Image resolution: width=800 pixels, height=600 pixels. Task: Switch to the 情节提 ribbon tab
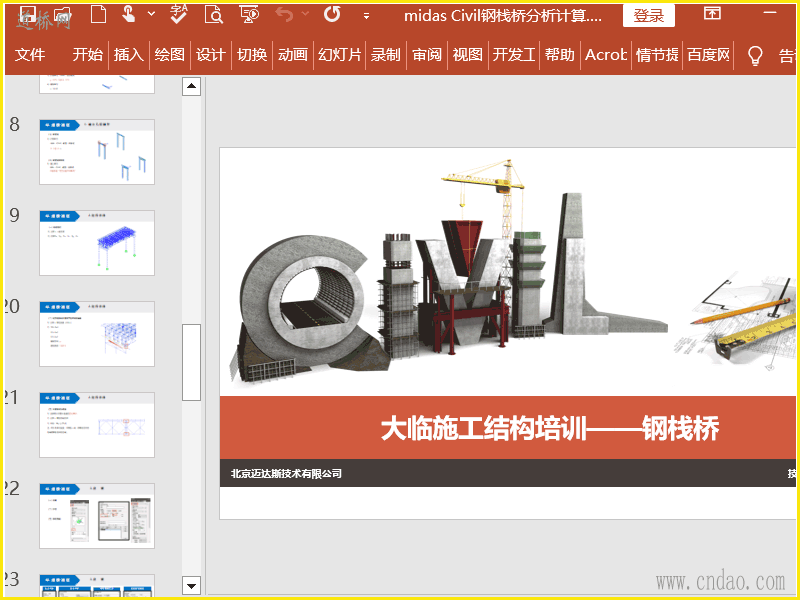coord(657,55)
